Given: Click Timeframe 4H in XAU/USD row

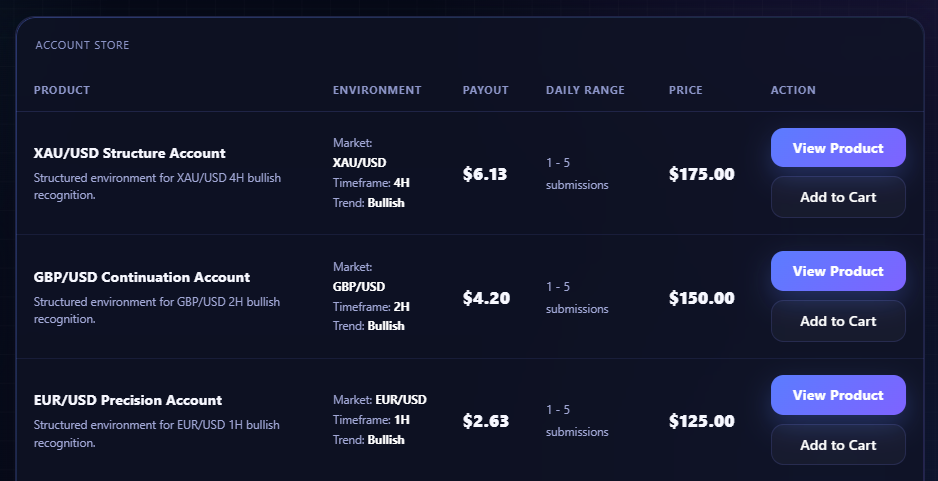Looking at the screenshot, I should pos(371,182).
